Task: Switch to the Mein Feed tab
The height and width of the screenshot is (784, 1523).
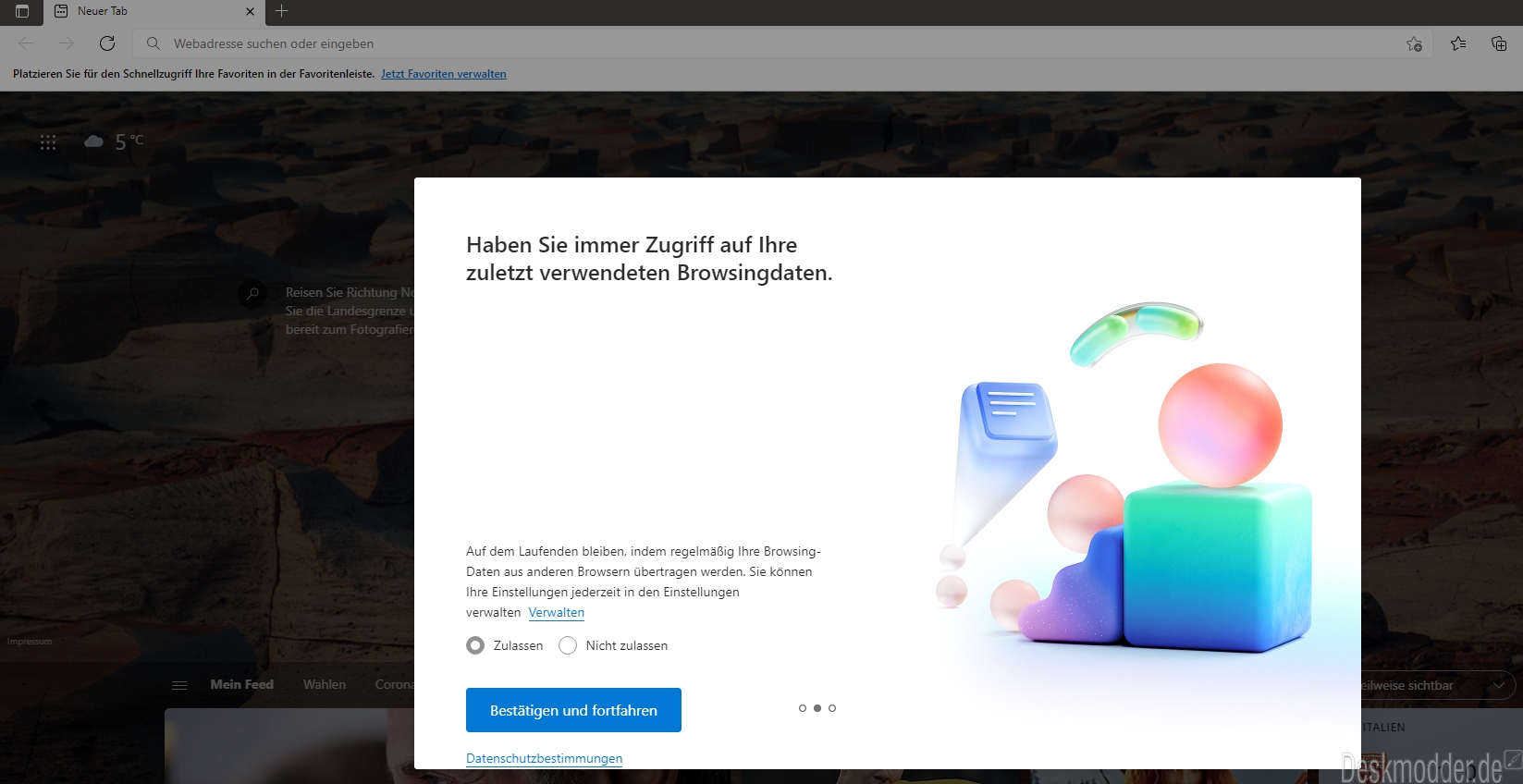Action: click(242, 684)
